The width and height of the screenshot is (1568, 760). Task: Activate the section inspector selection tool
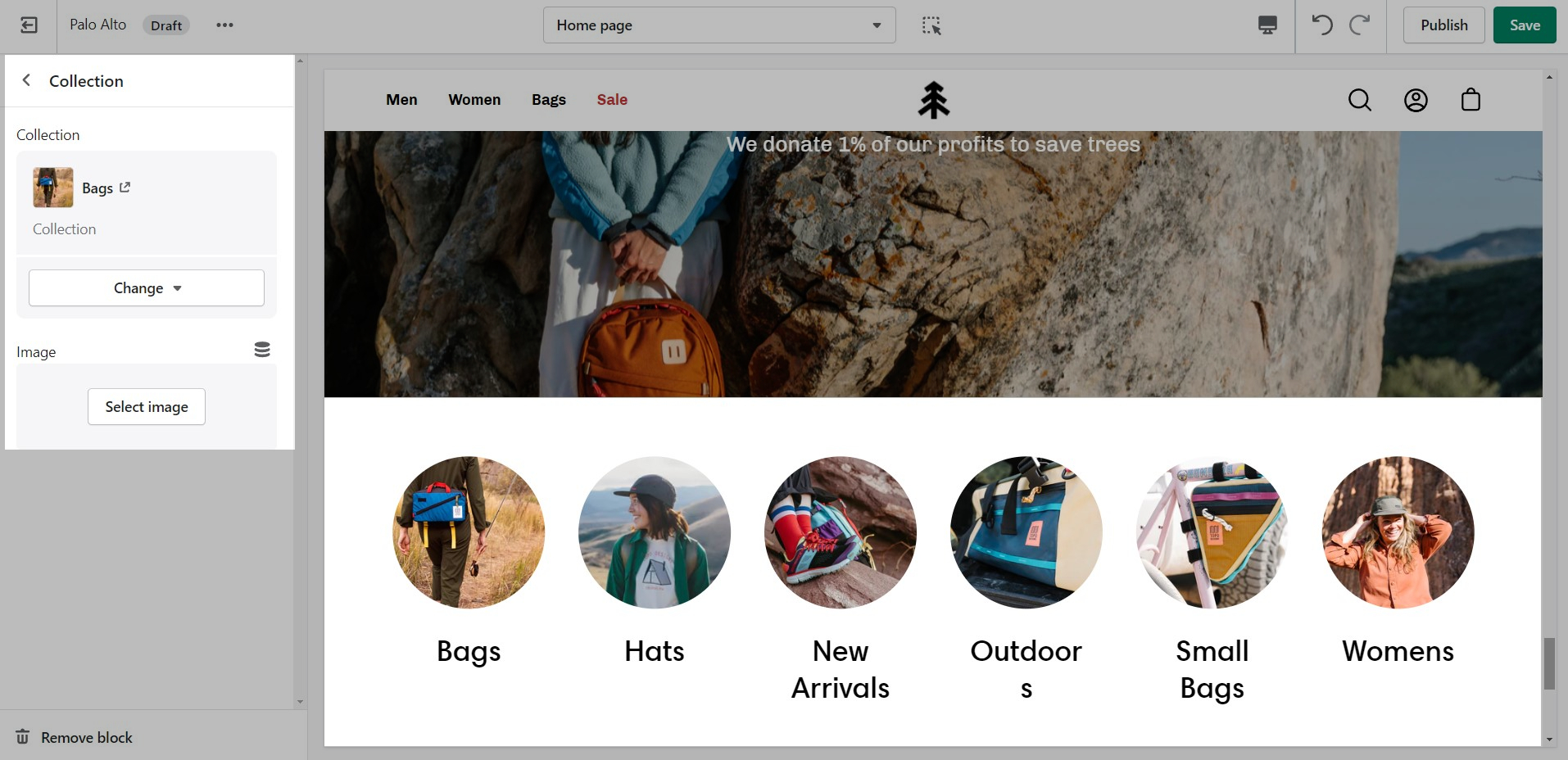931,25
